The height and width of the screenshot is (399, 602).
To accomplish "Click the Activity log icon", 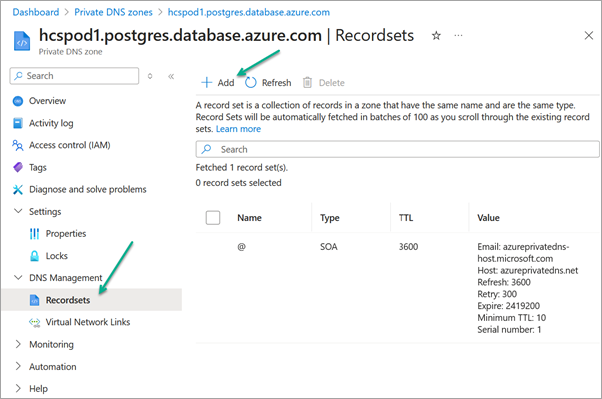I will (18, 123).
